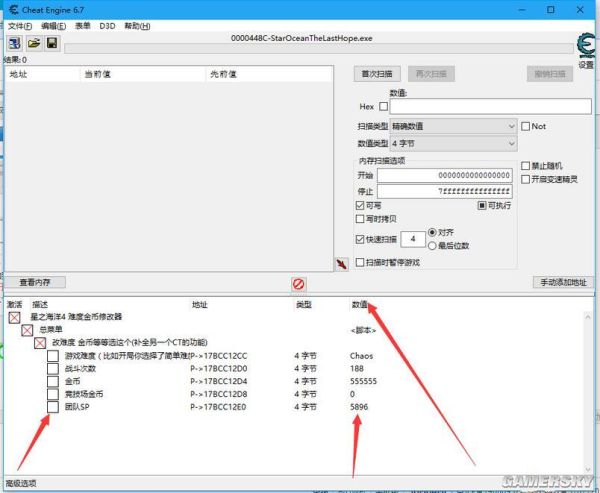Open Cheat Engine settings logo icon
600x493 pixels.
click(586, 46)
